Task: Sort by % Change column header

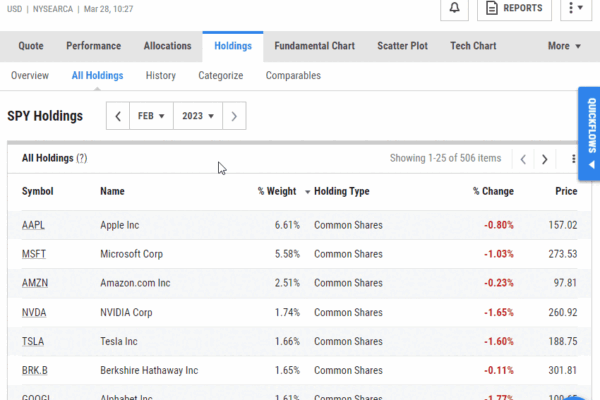Action: (493, 191)
